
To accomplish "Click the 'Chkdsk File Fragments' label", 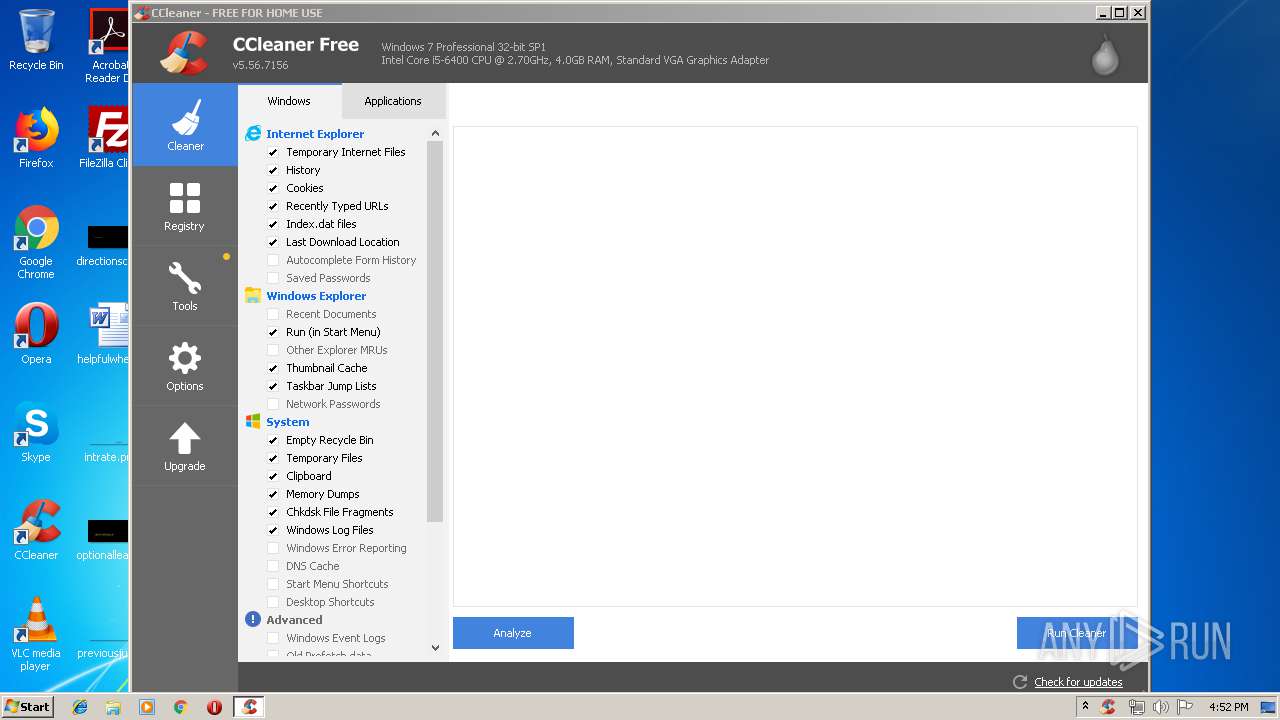I will coord(340,512).
